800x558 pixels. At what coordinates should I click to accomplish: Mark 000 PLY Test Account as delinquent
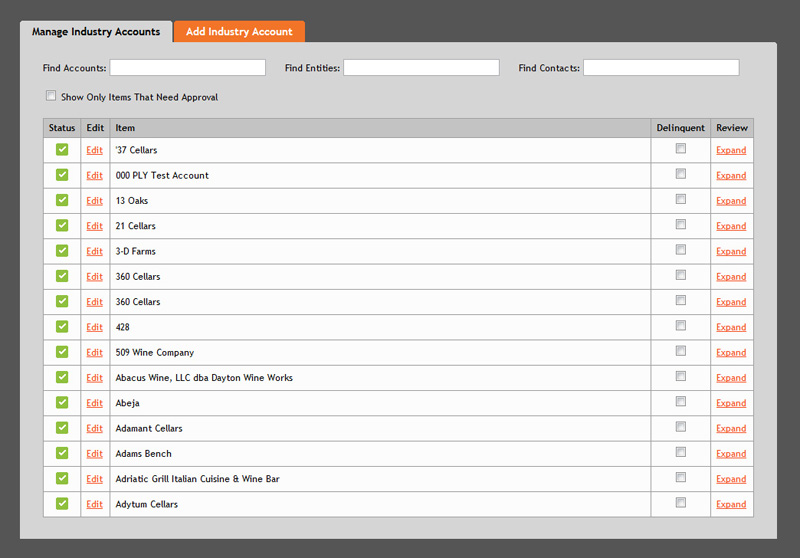click(x=681, y=174)
